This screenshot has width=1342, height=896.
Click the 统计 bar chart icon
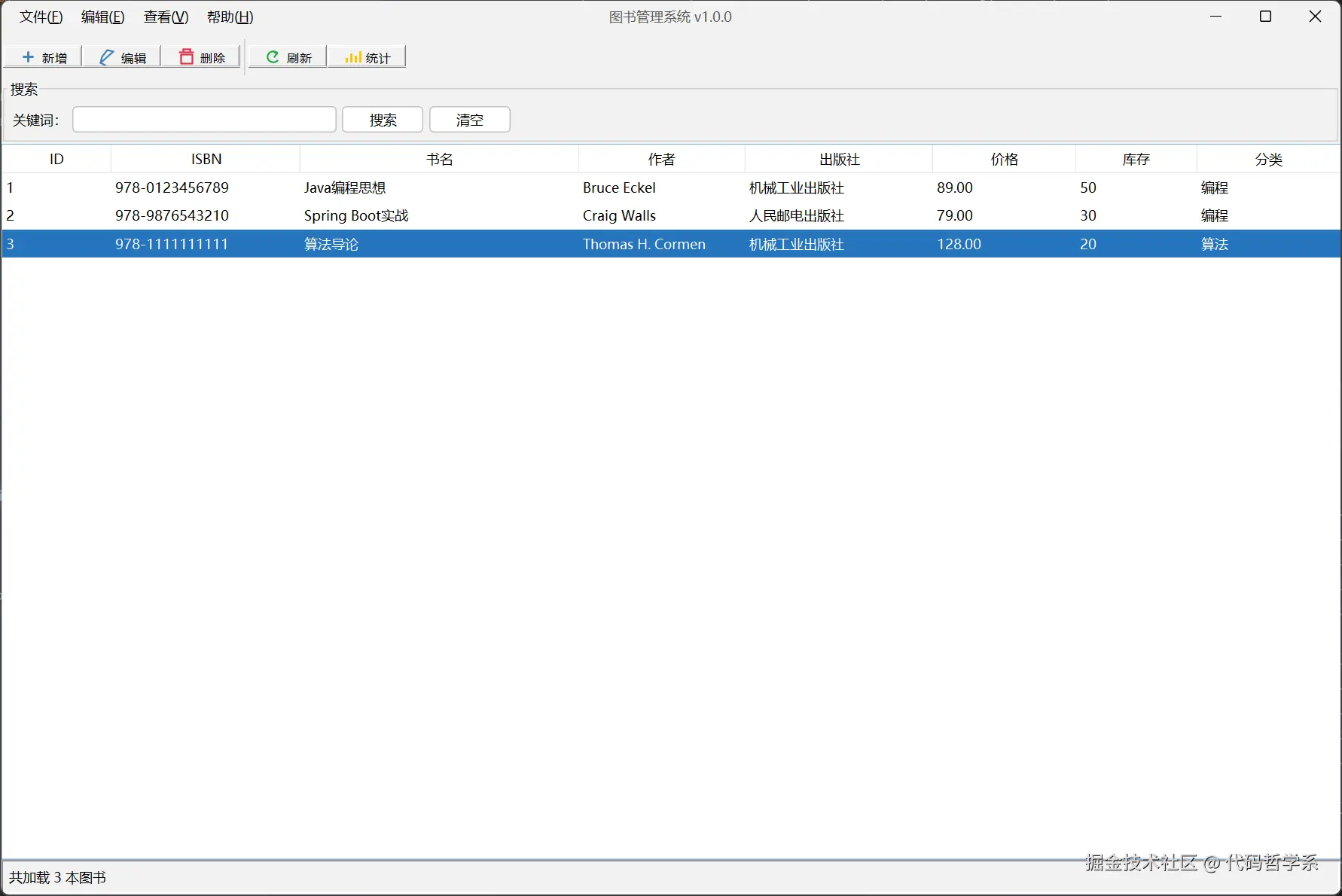(352, 57)
